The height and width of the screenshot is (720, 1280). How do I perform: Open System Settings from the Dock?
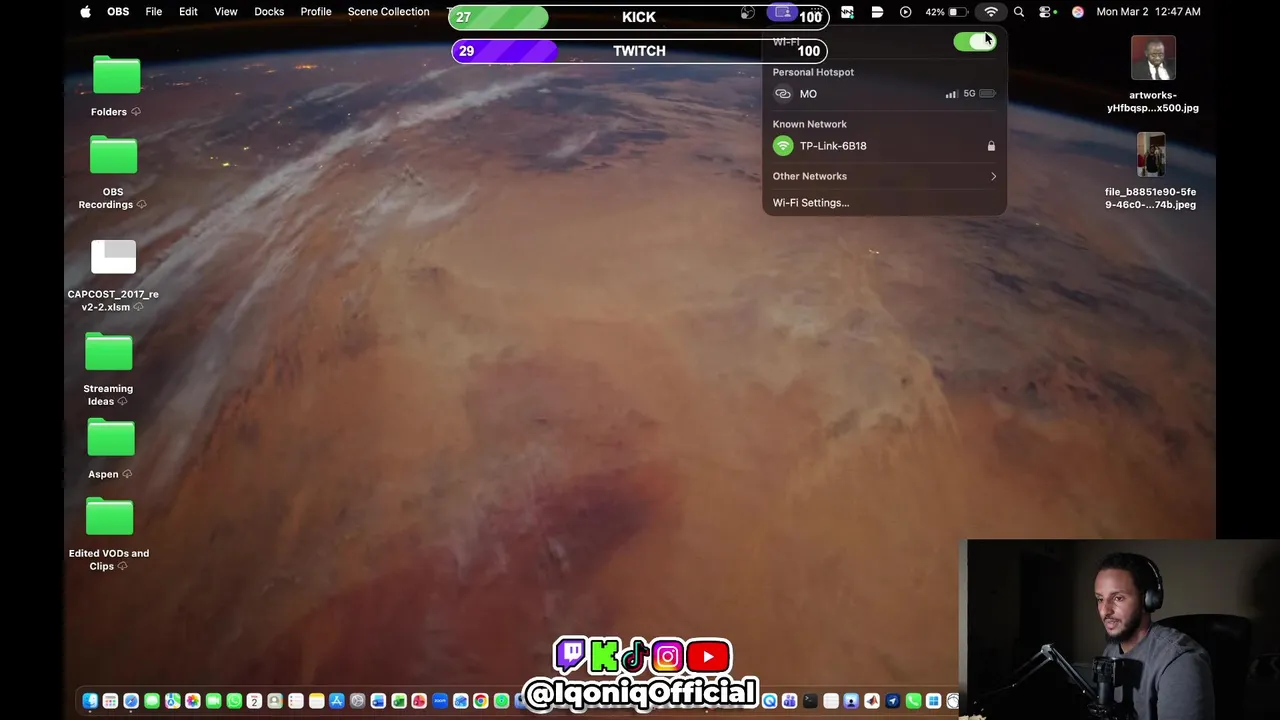point(357,701)
